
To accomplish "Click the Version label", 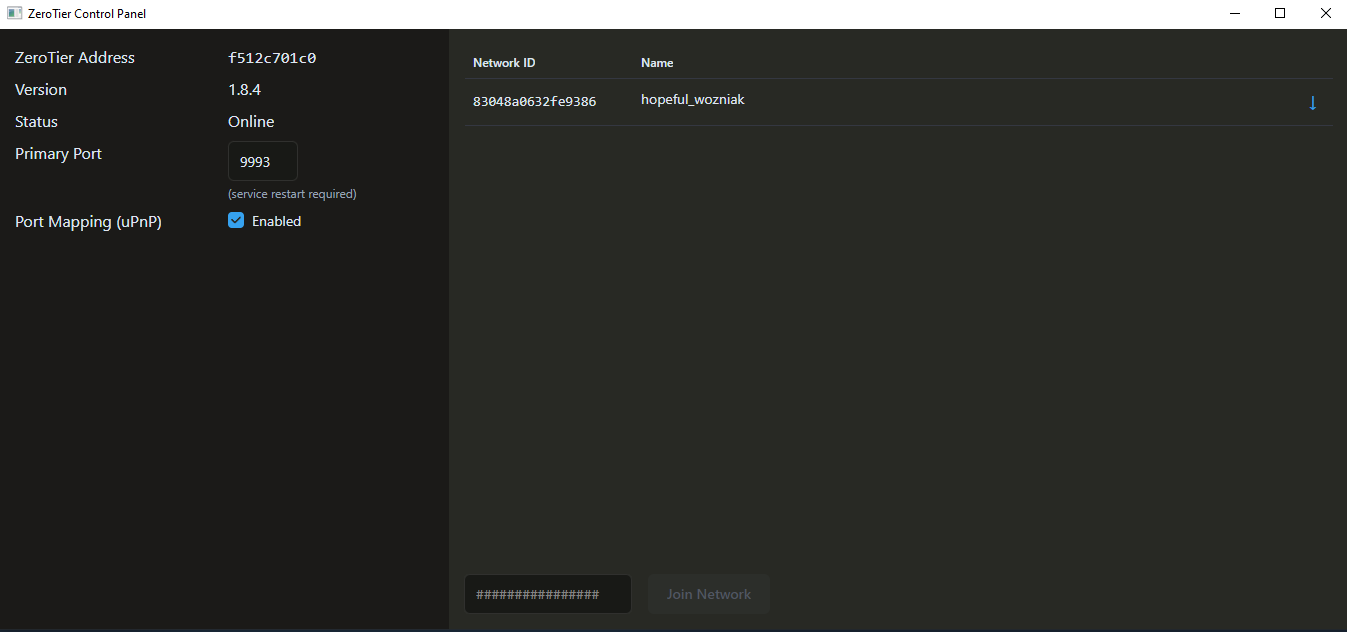I will [41, 90].
